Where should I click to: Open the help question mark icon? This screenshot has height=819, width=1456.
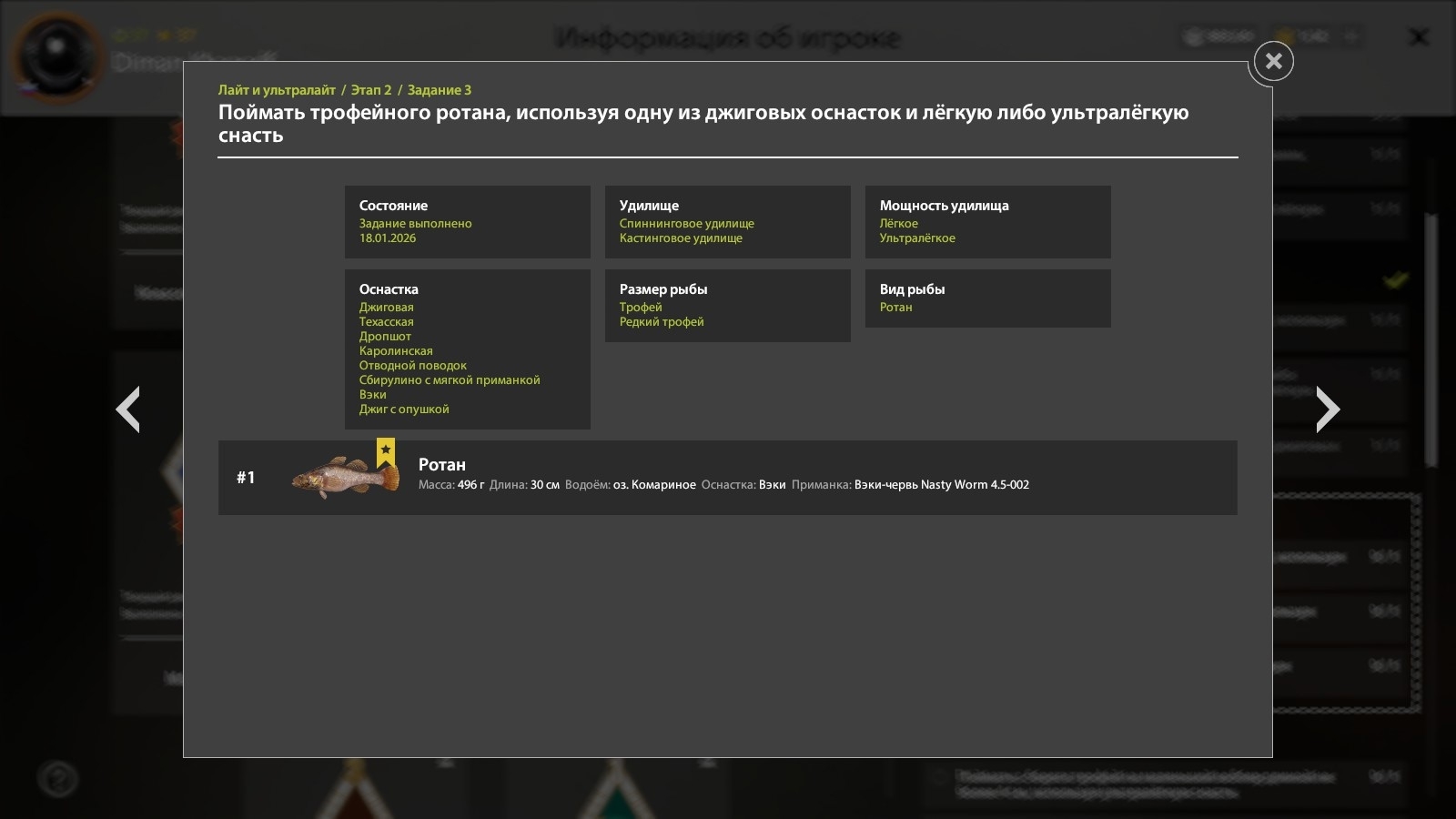coord(58,779)
